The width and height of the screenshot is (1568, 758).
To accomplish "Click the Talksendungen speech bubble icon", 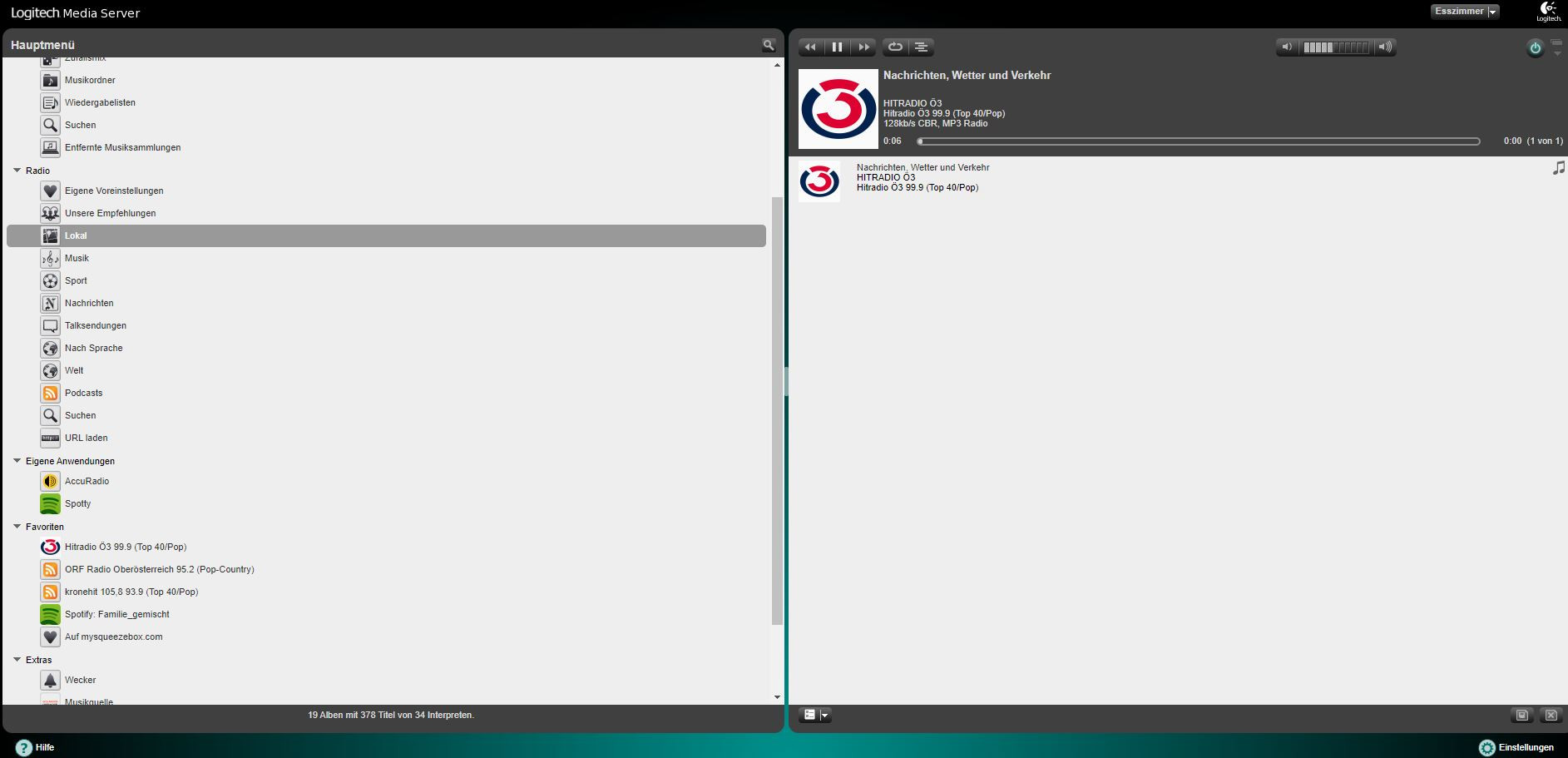I will (x=50, y=326).
